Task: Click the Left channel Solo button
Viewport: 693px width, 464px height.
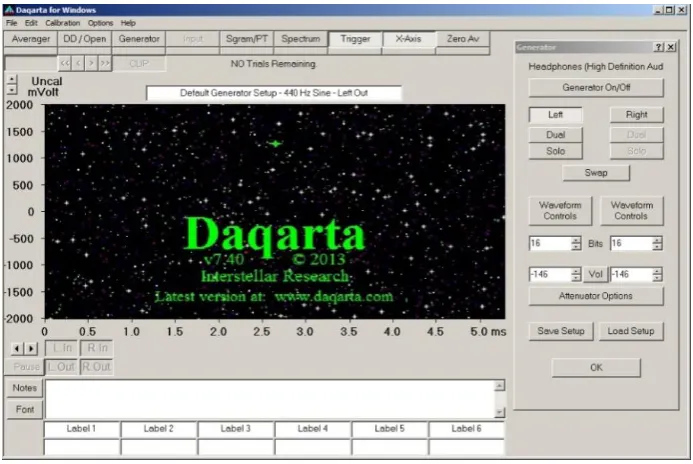Action: [x=556, y=151]
